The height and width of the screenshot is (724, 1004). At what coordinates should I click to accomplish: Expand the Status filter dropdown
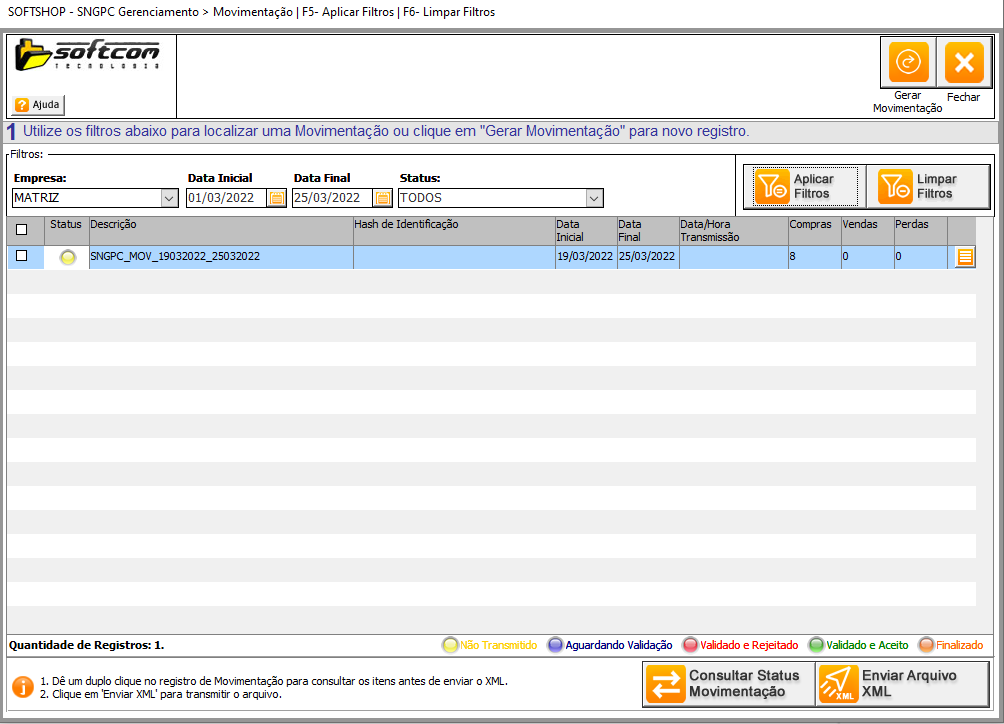pyautogui.click(x=594, y=198)
